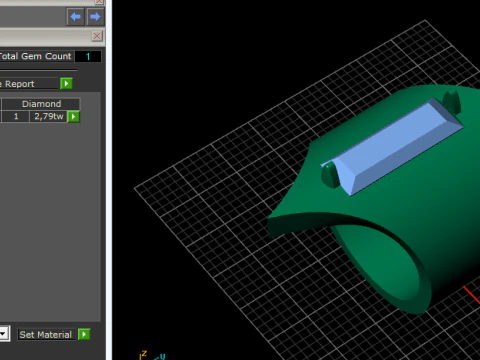Click green arrow next to 2,79tw

coord(74,117)
